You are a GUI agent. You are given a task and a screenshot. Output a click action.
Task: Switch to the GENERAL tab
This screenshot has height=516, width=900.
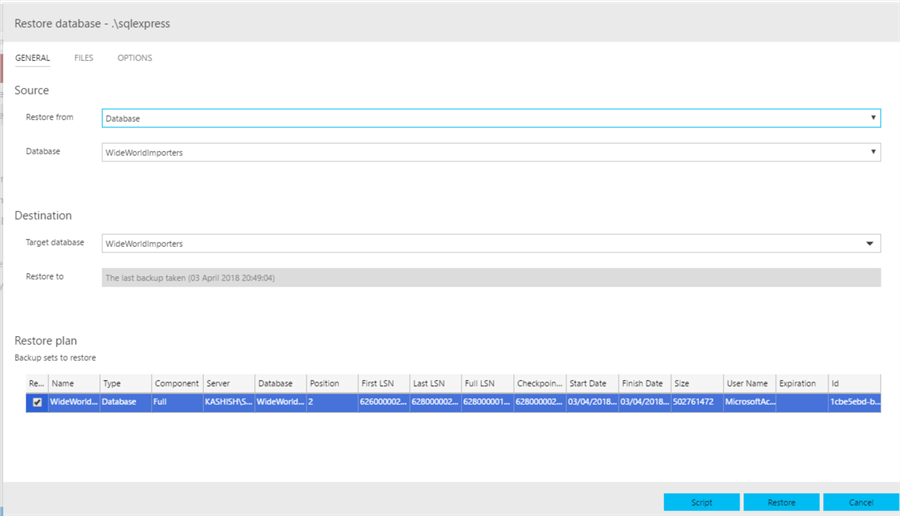click(32, 58)
